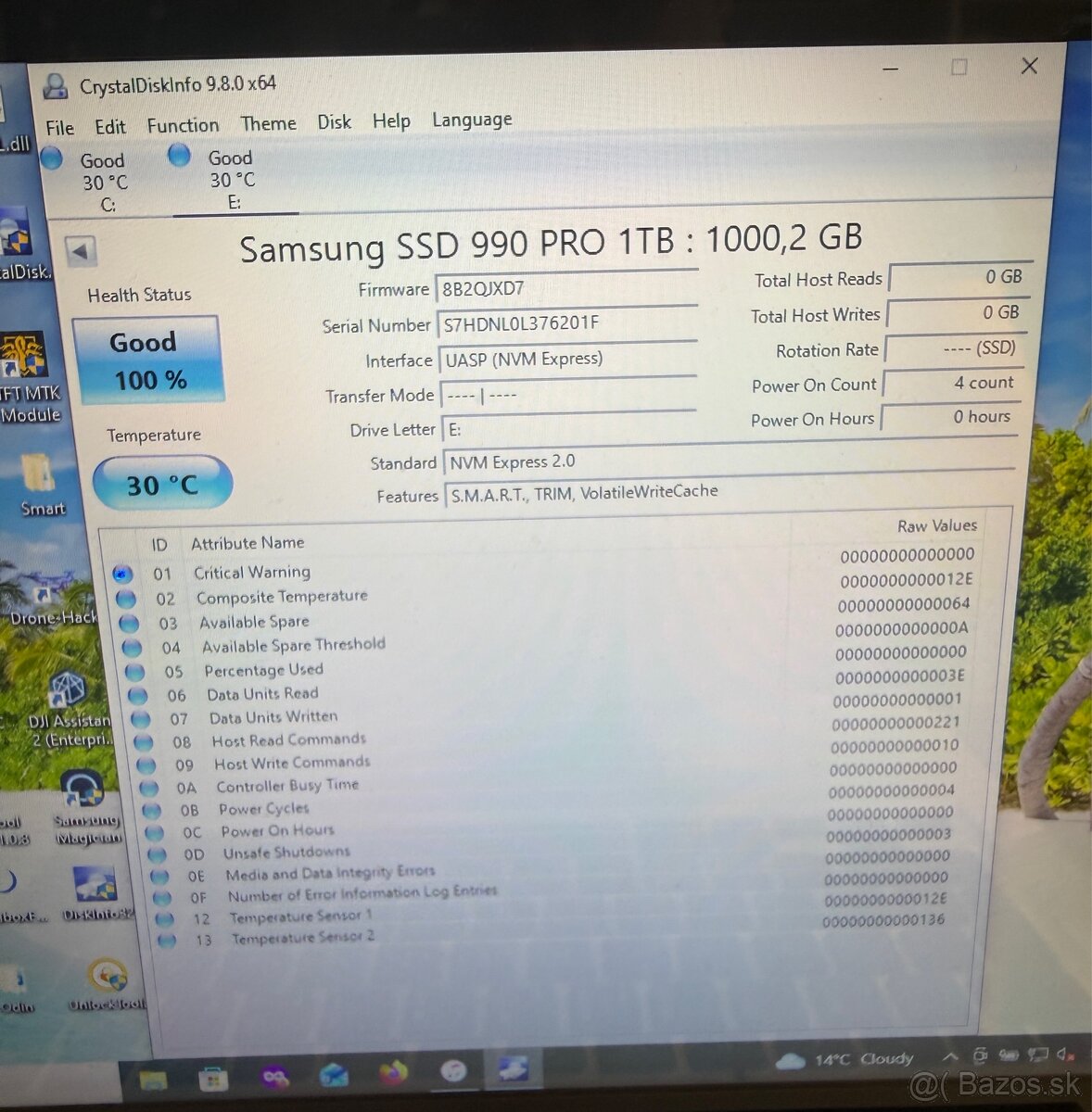The width and height of the screenshot is (1092, 1112).
Task: Open the FT MTK Module desktop shortcut
Action: point(26,378)
